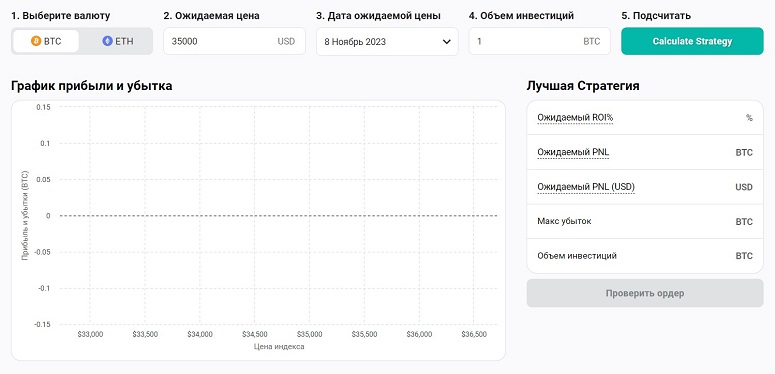
Task: Click the Цена индекса axis title
Action: 279,346
